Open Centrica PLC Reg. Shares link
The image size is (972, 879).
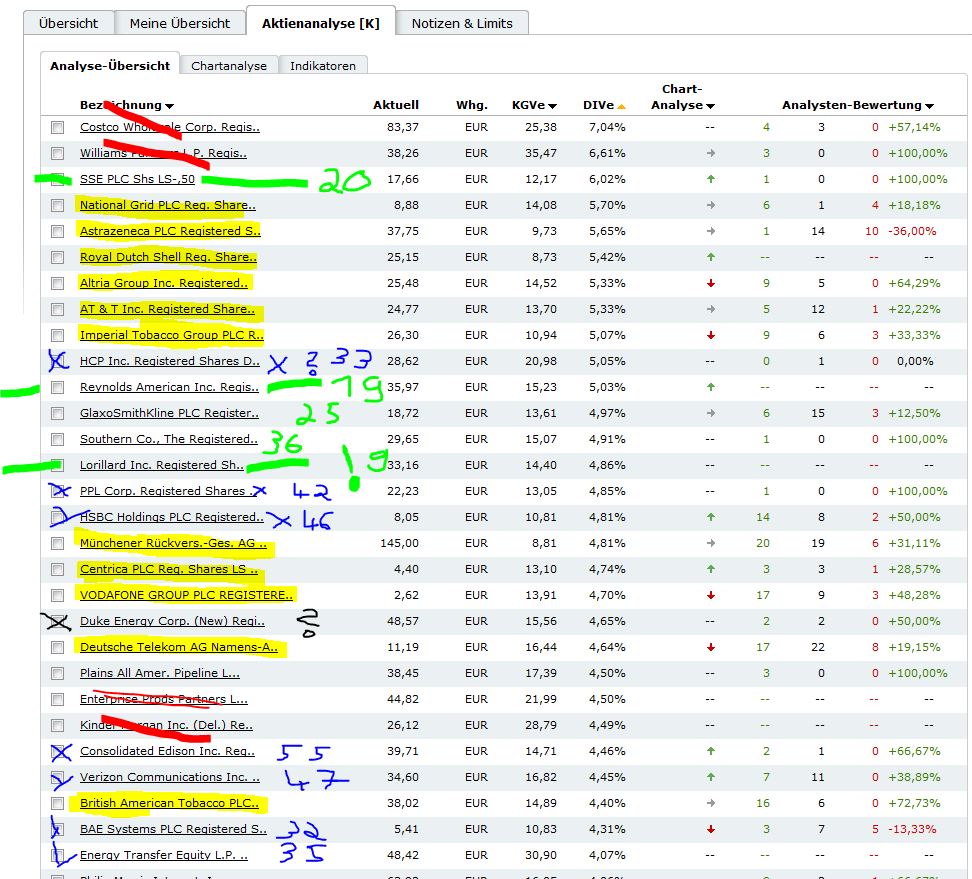click(169, 569)
